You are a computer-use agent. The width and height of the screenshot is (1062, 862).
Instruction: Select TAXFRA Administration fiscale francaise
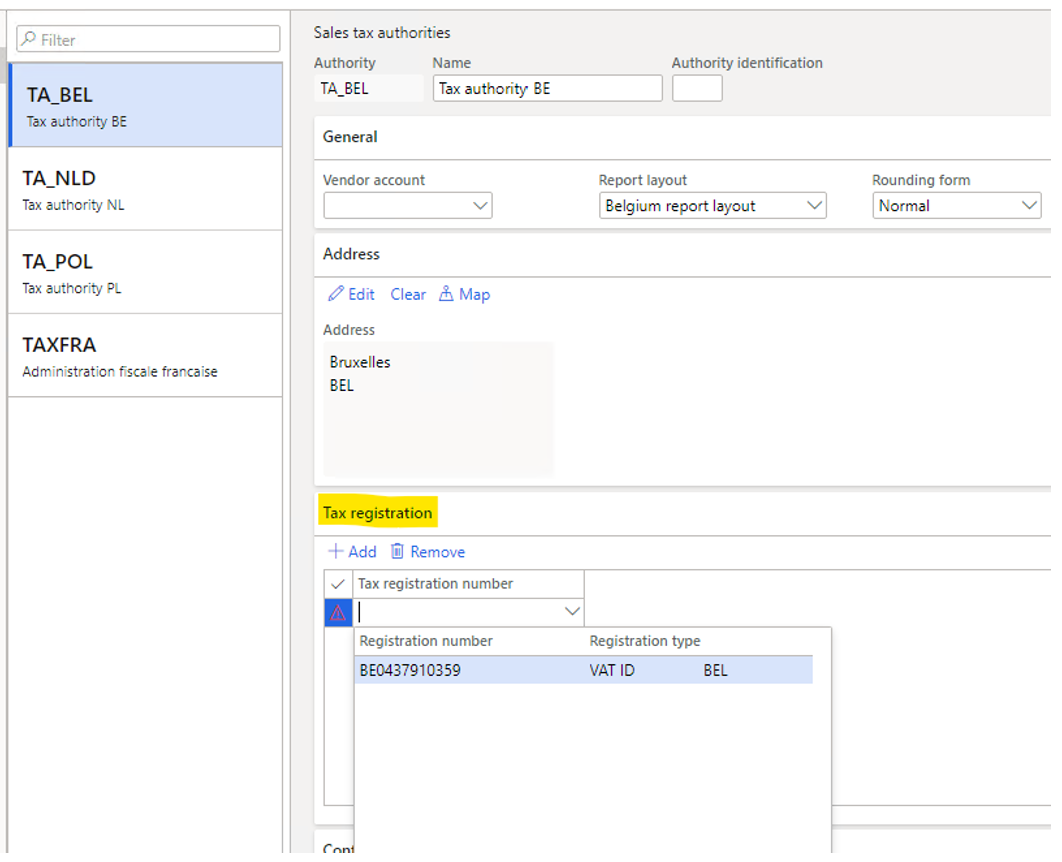[145, 355]
